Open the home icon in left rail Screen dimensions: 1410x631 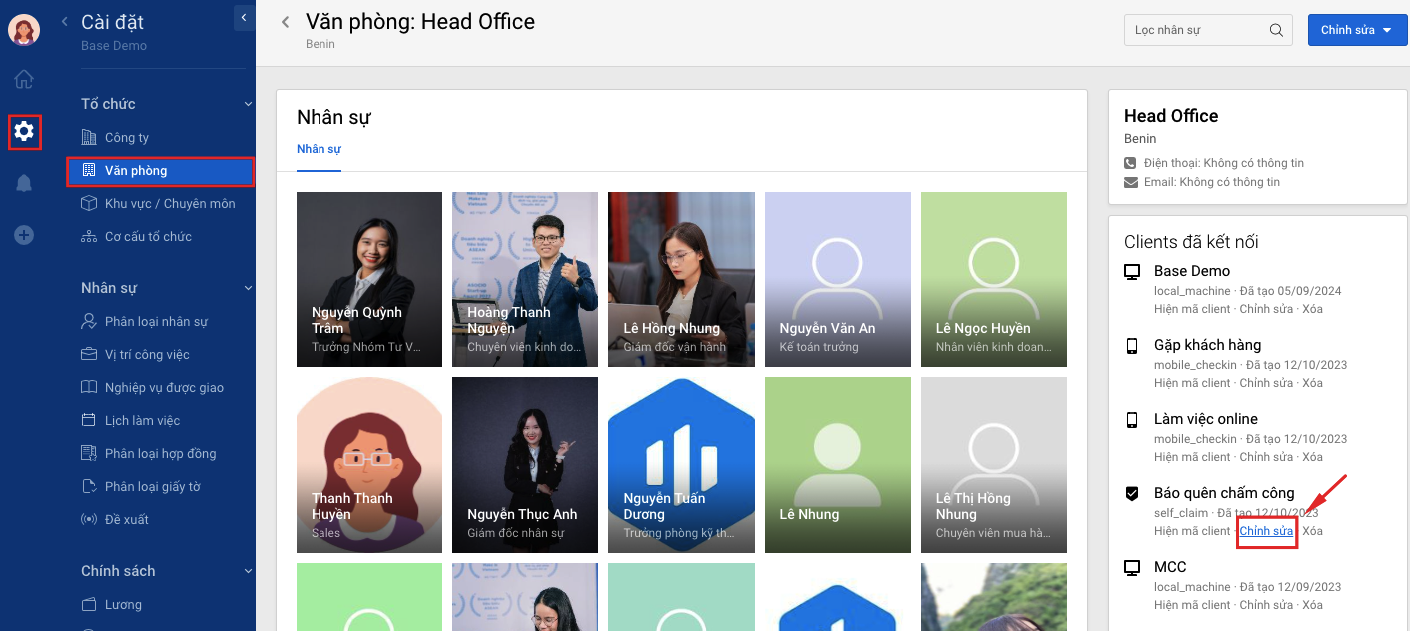click(24, 79)
